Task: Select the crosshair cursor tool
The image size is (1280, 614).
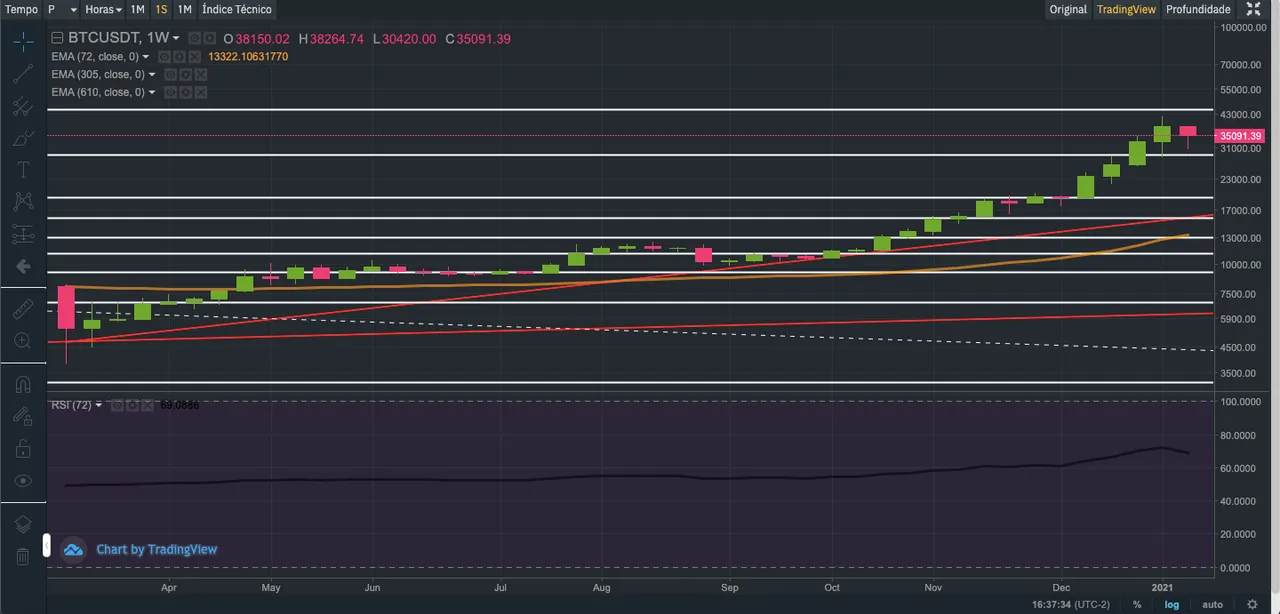Action: (x=23, y=41)
